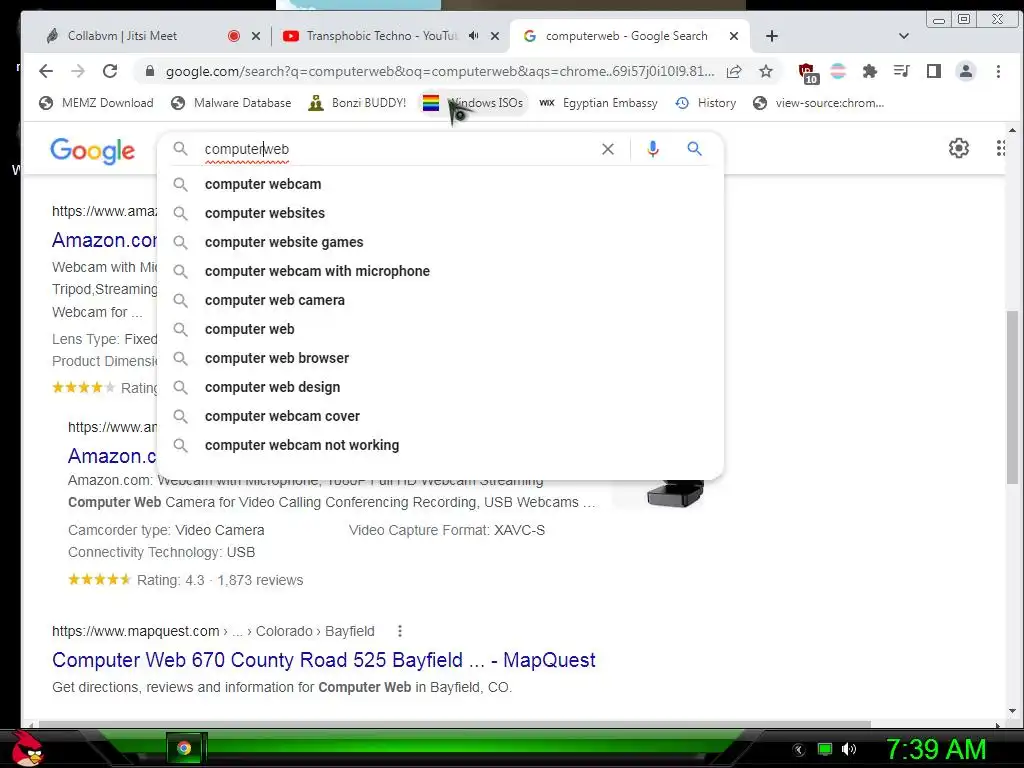The width and height of the screenshot is (1024, 768).
Task: Share this page via address bar icon
Action: 734,71
